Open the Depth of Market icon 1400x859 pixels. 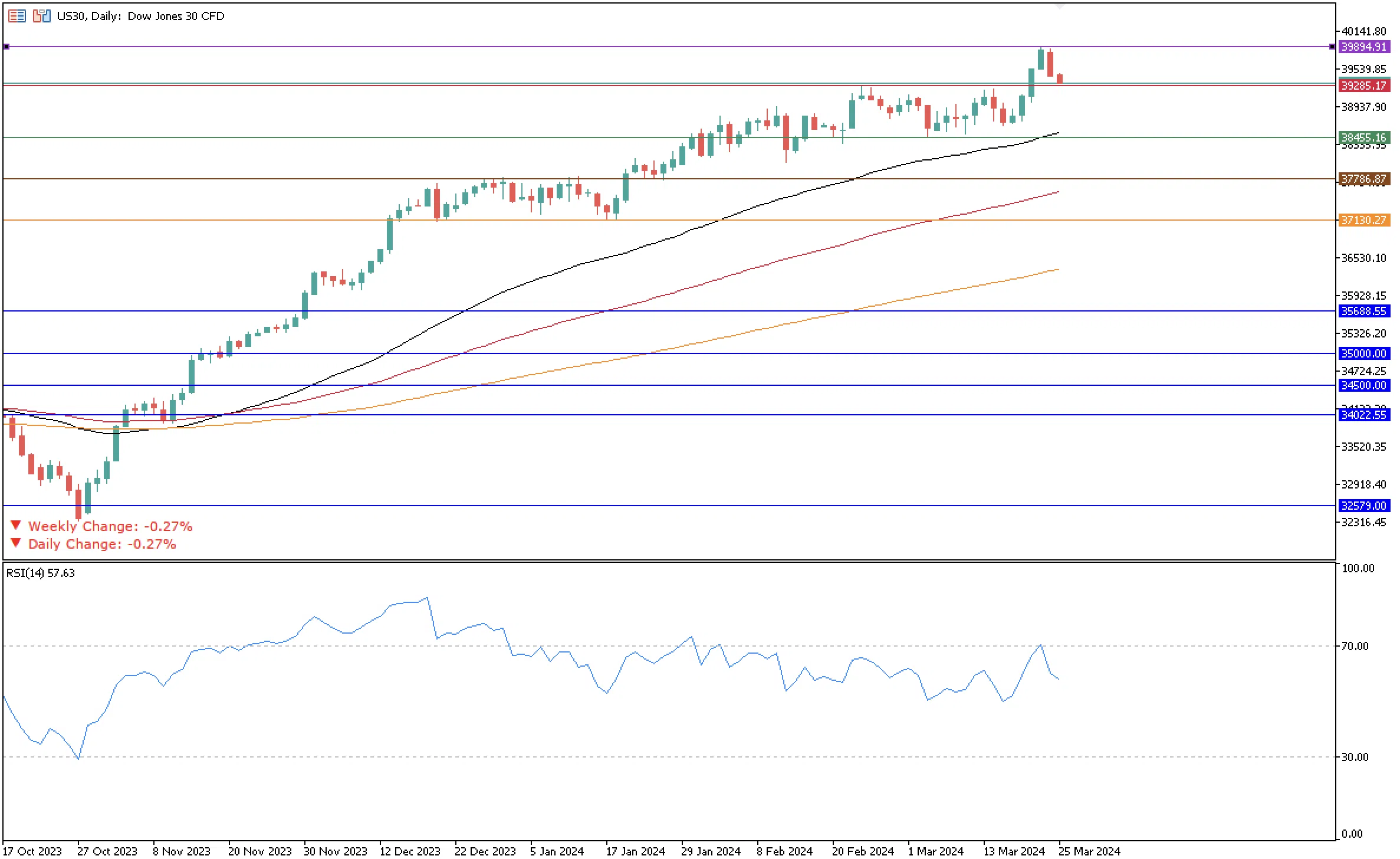coord(17,16)
